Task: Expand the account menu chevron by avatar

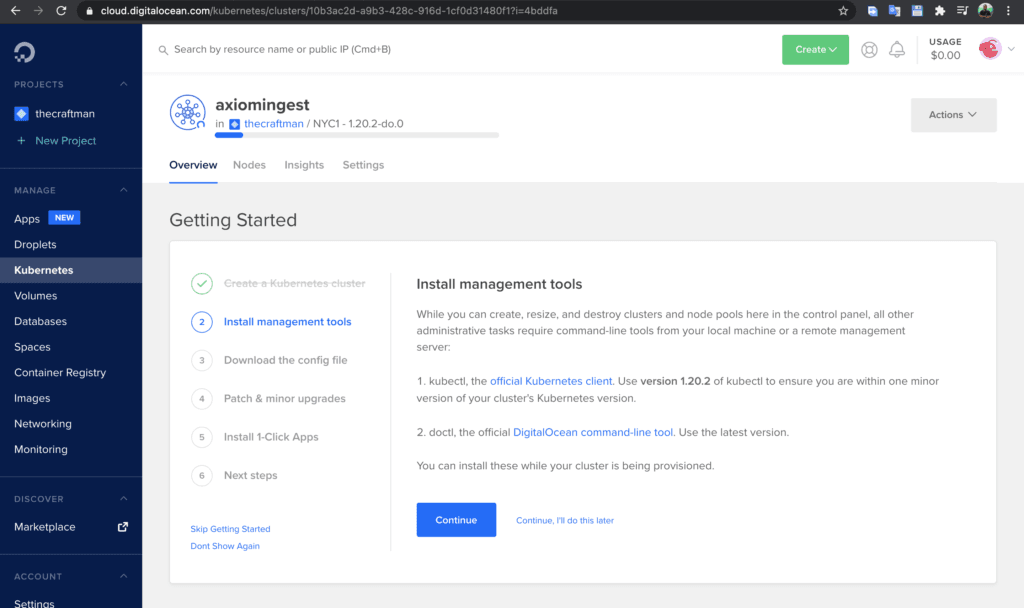Action: coord(1011,49)
